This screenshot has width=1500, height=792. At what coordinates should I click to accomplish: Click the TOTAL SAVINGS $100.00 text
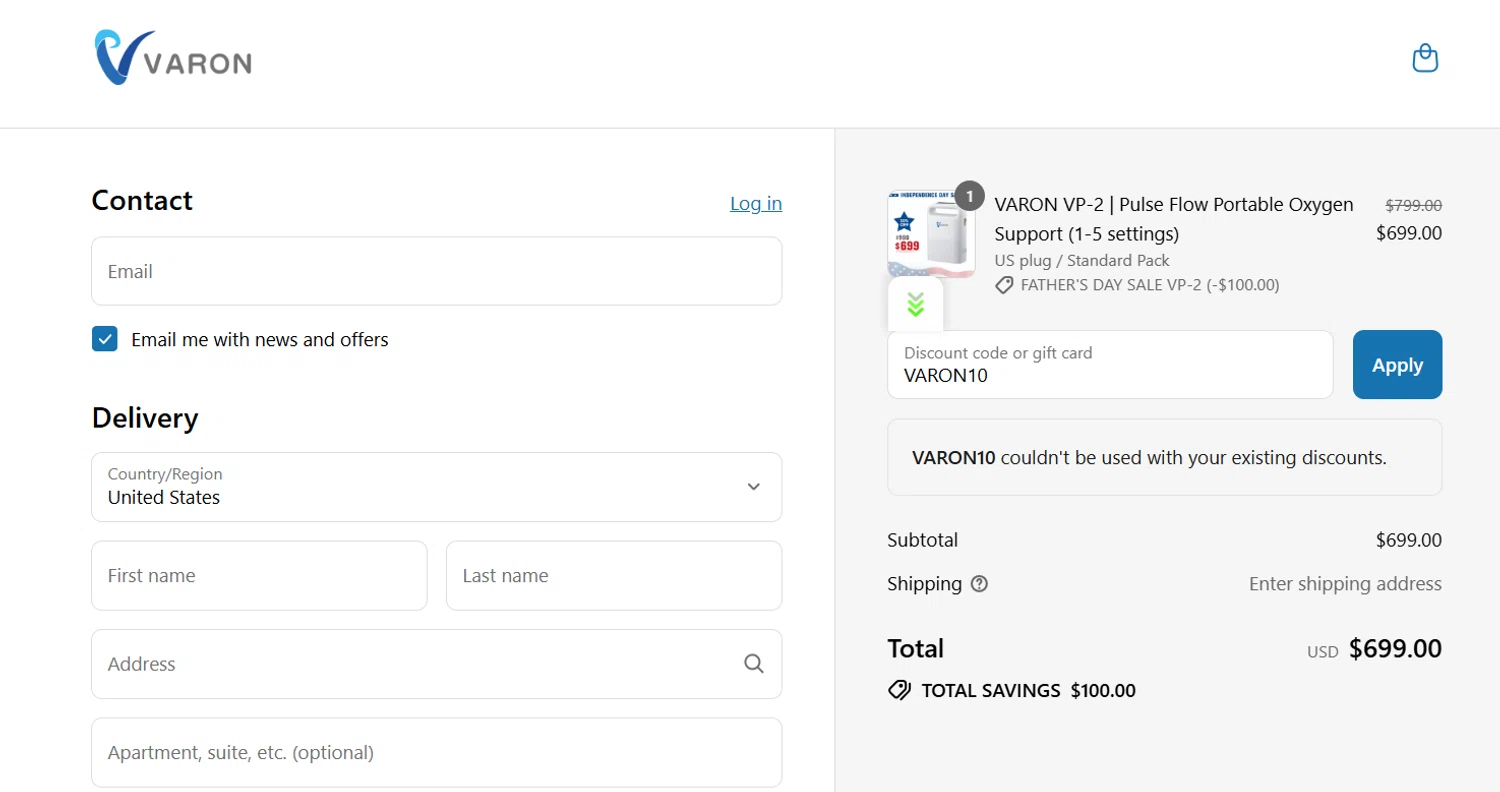[x=1028, y=690]
